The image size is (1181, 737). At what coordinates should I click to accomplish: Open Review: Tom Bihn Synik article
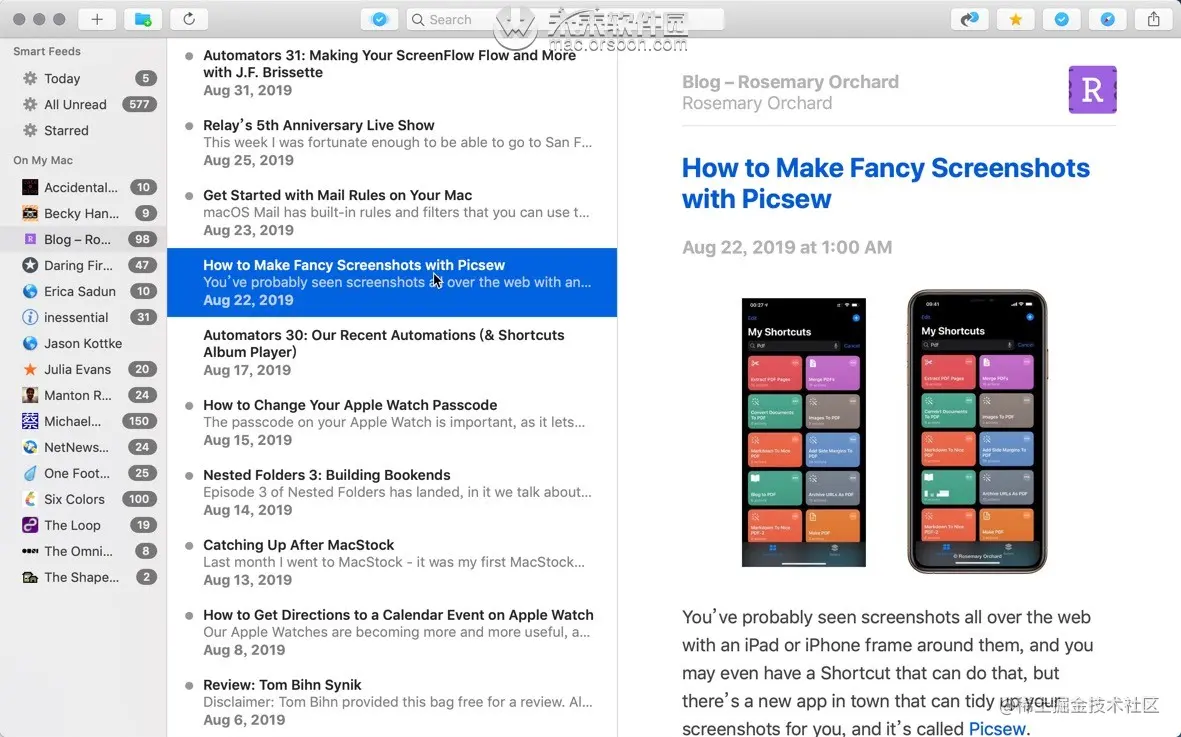(x=392, y=702)
